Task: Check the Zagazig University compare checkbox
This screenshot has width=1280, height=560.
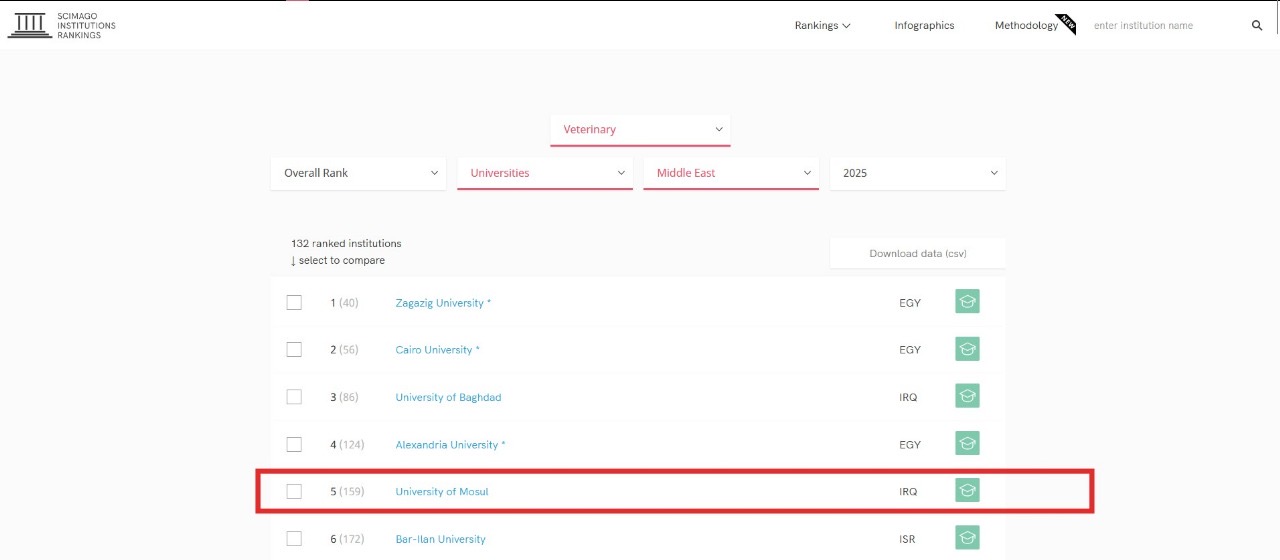Action: coord(294,303)
